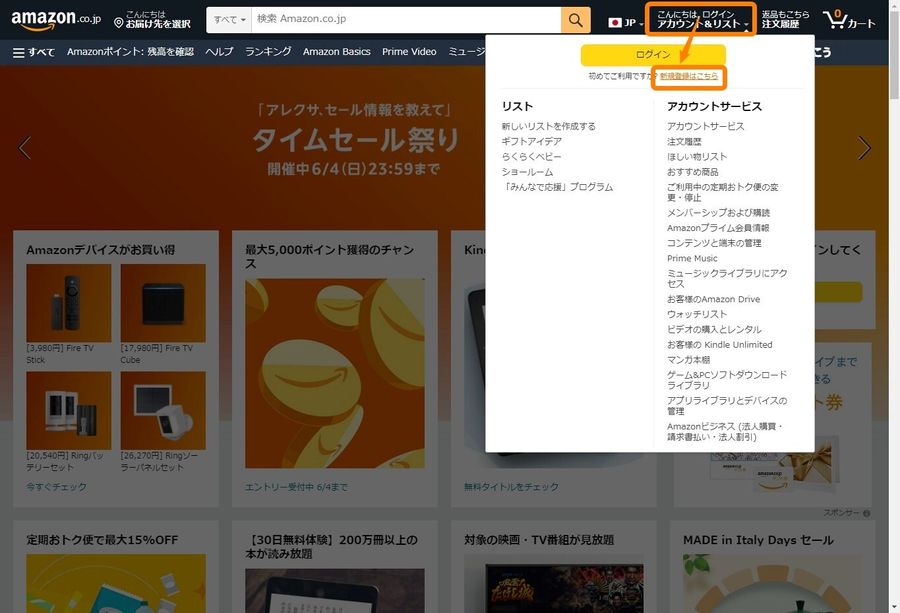This screenshot has height=613, width=900.
Task: Select 新しいリストを作成する
Action: pos(549,126)
